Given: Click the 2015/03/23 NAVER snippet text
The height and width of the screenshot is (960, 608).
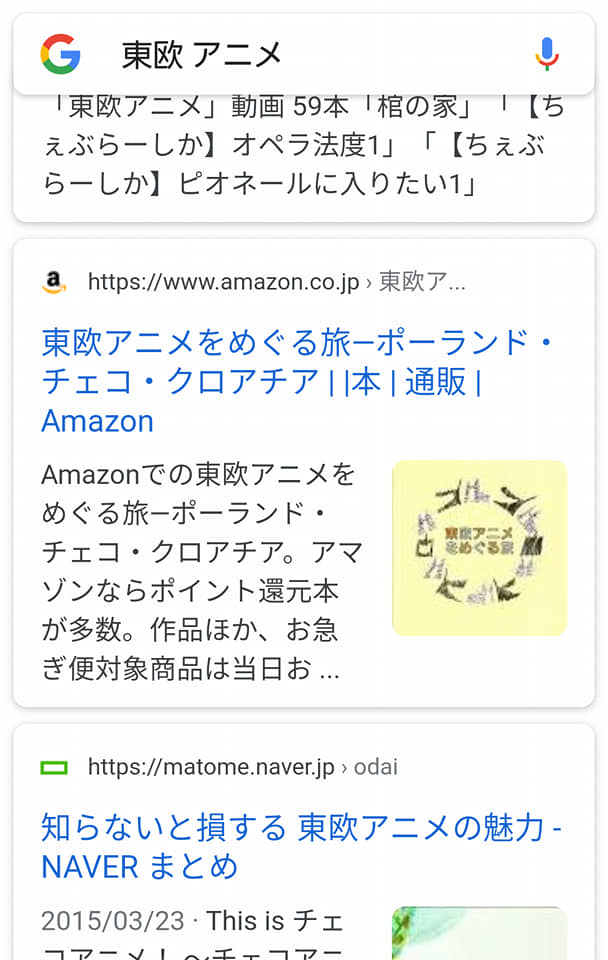Looking at the screenshot, I should coord(193,934).
